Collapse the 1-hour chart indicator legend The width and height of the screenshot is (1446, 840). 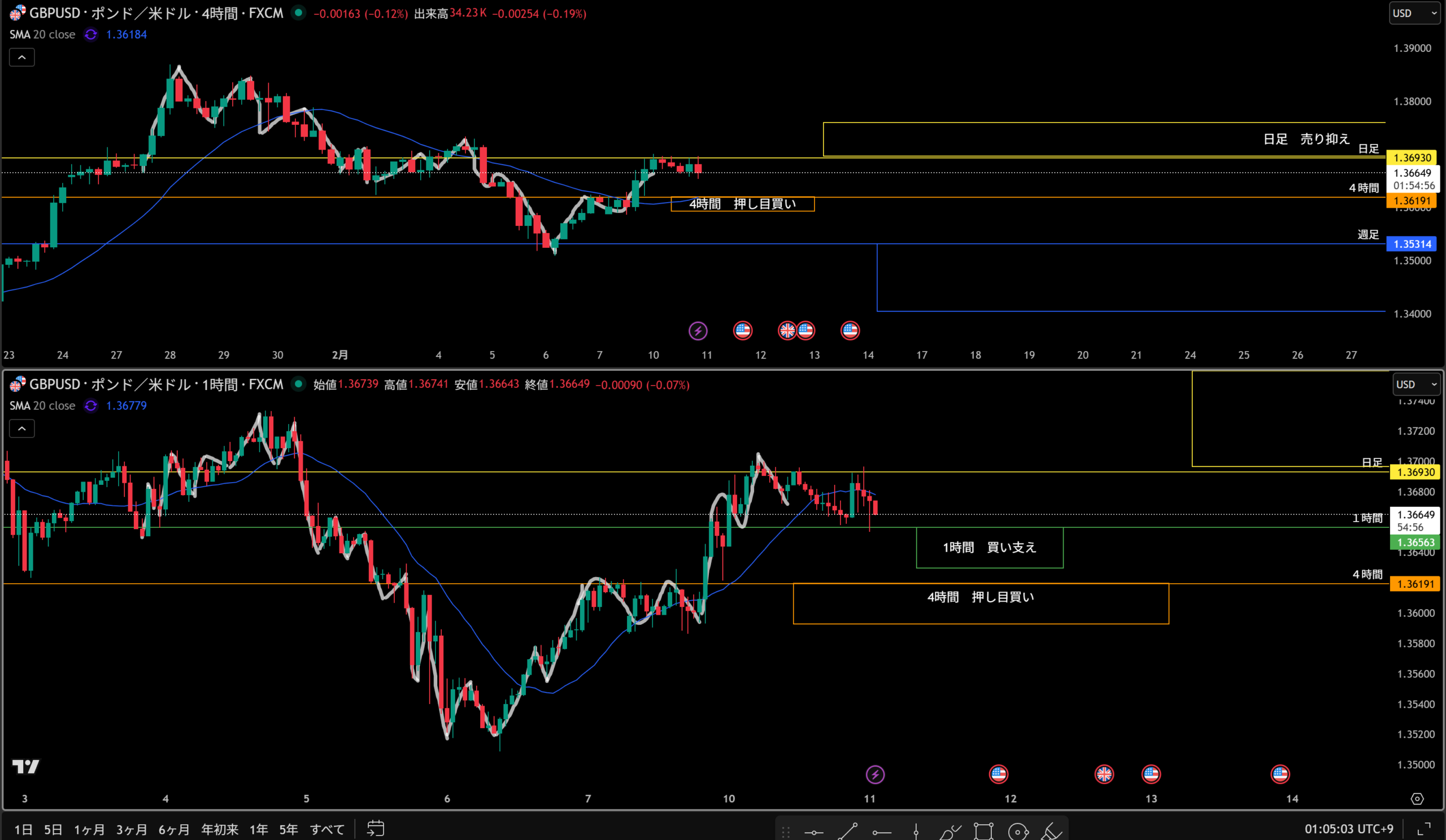tap(22, 428)
